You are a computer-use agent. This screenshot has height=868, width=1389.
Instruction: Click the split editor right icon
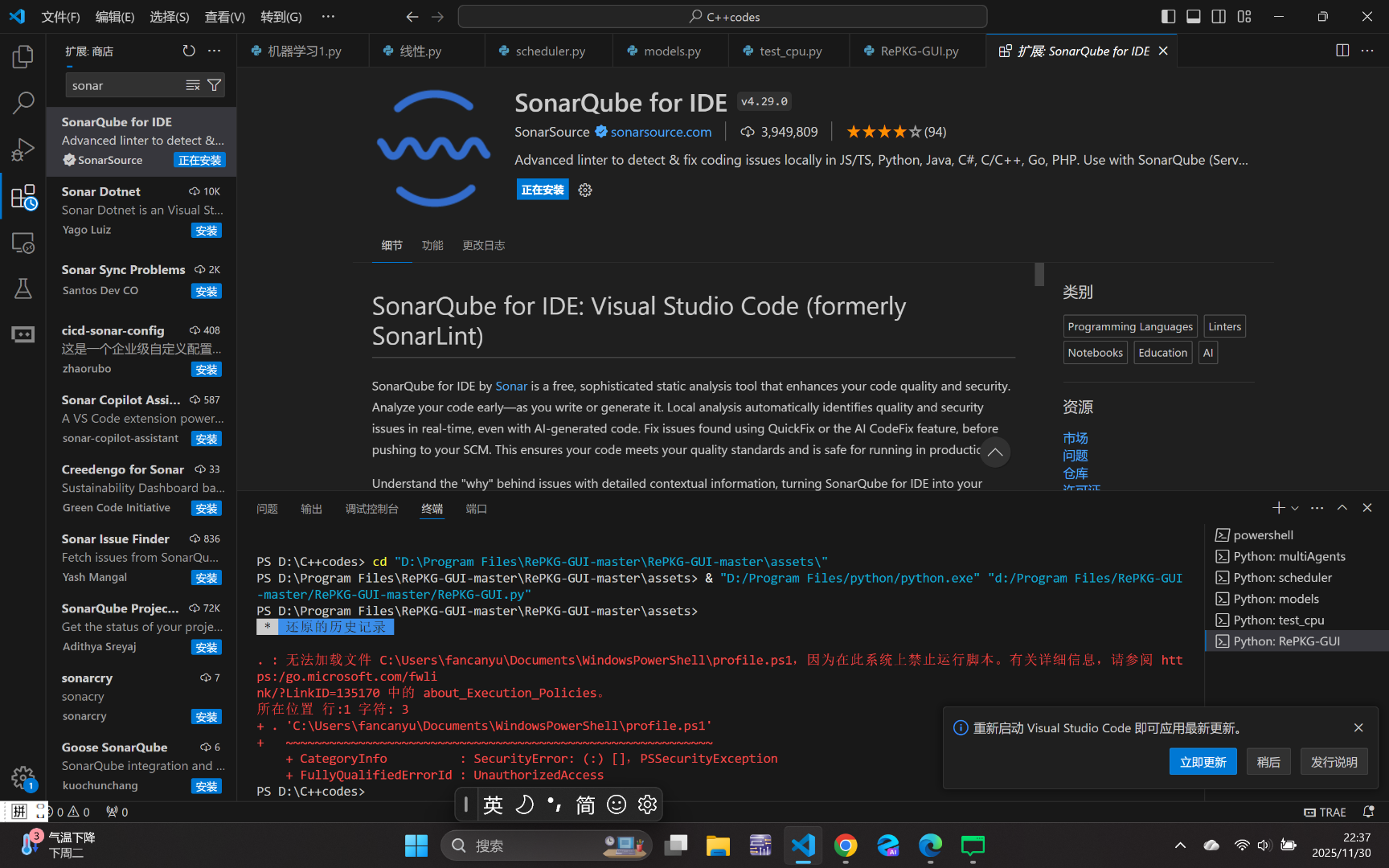[x=1342, y=51]
